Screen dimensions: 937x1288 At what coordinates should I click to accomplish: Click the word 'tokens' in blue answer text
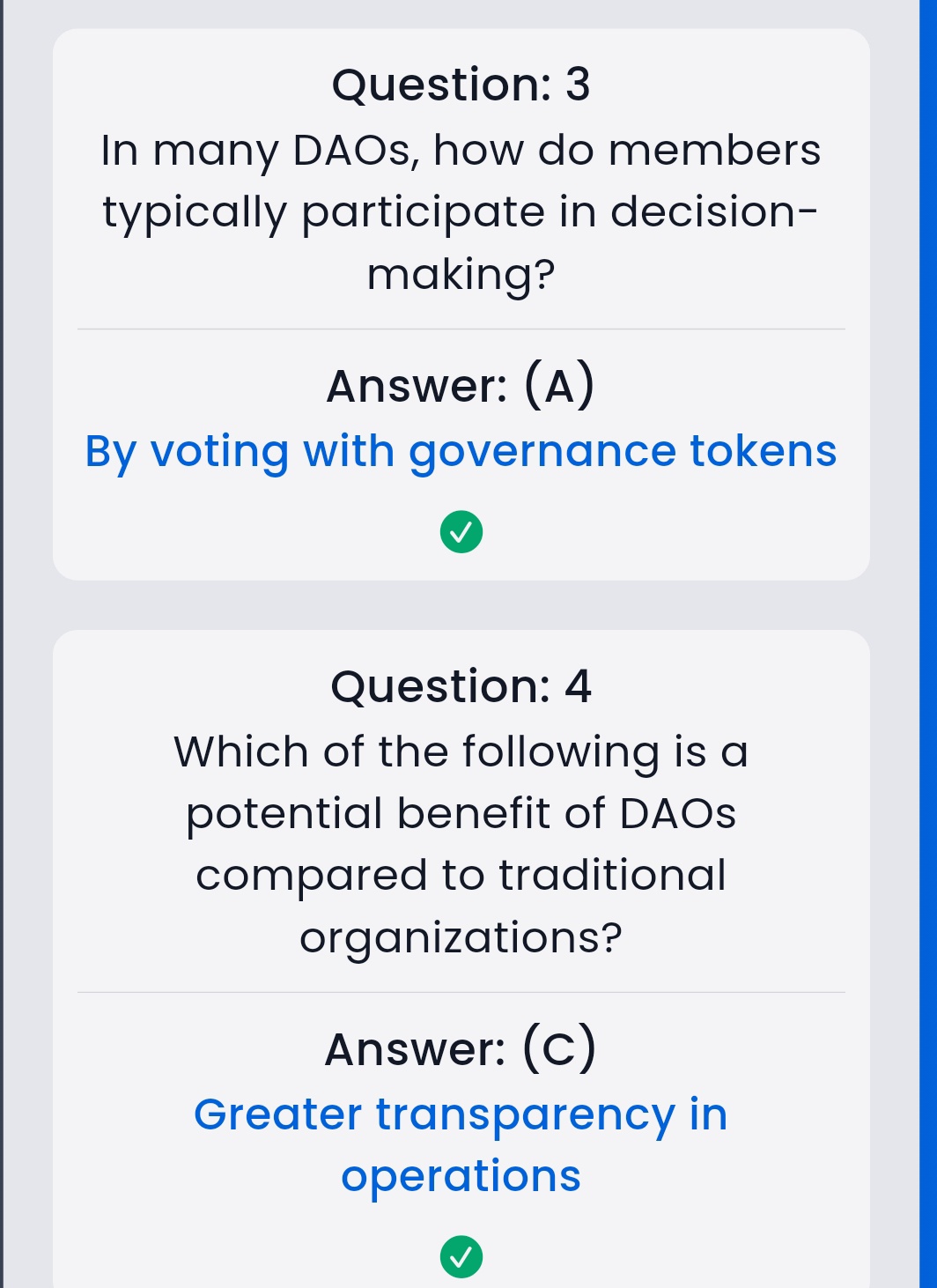tap(763, 451)
